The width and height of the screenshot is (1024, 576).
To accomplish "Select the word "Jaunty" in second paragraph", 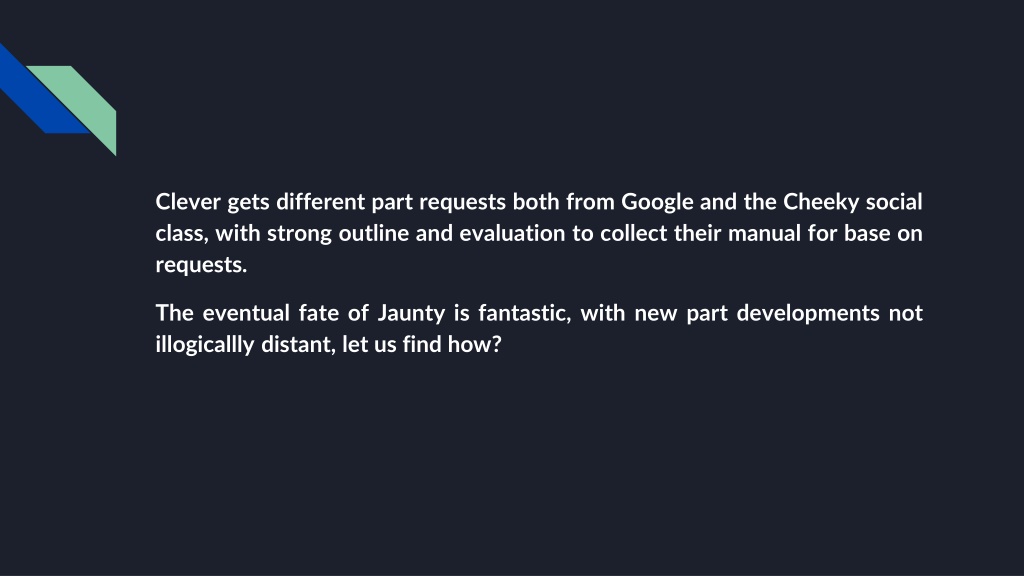I will [411, 313].
